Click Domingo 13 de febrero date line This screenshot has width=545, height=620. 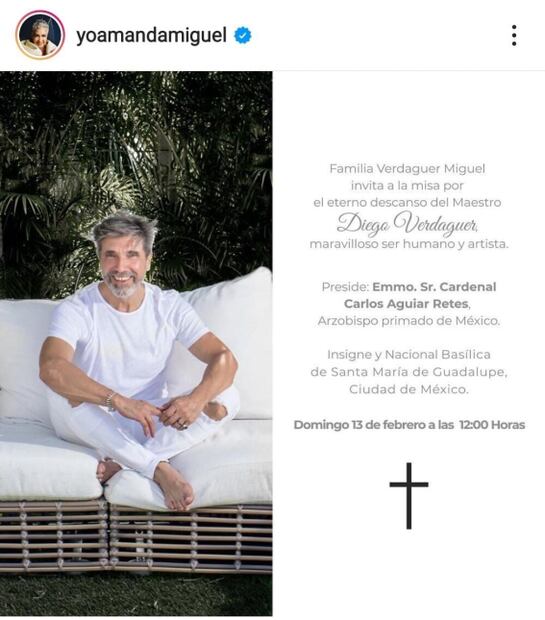pos(409,425)
